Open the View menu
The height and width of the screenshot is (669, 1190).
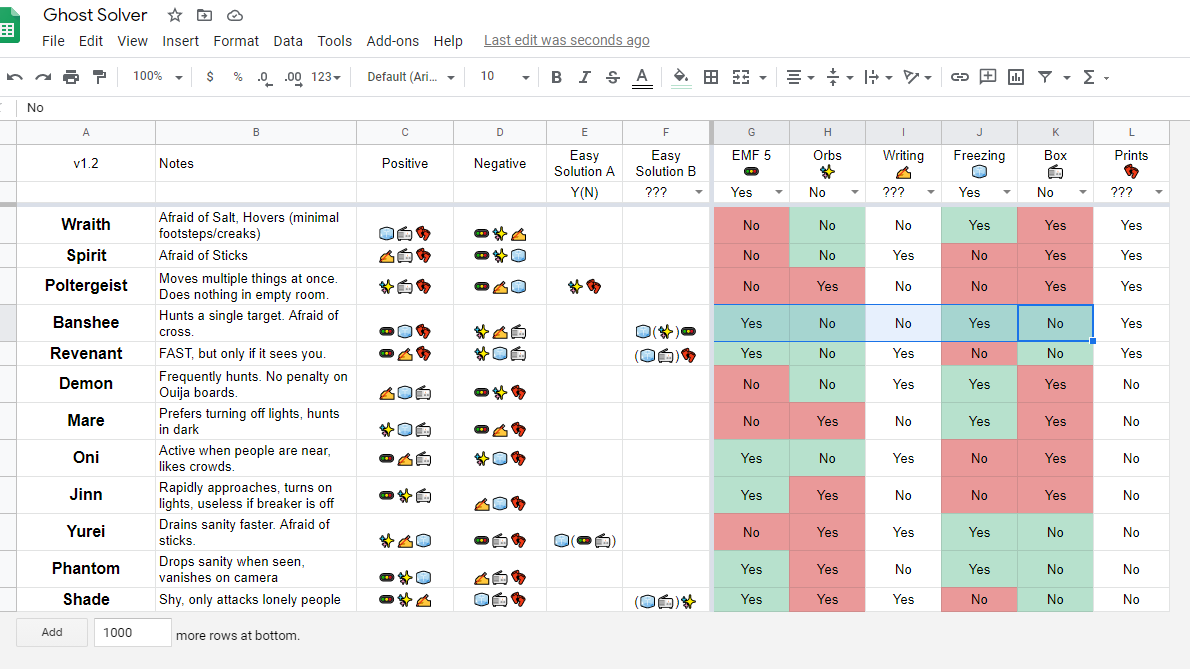coord(132,41)
